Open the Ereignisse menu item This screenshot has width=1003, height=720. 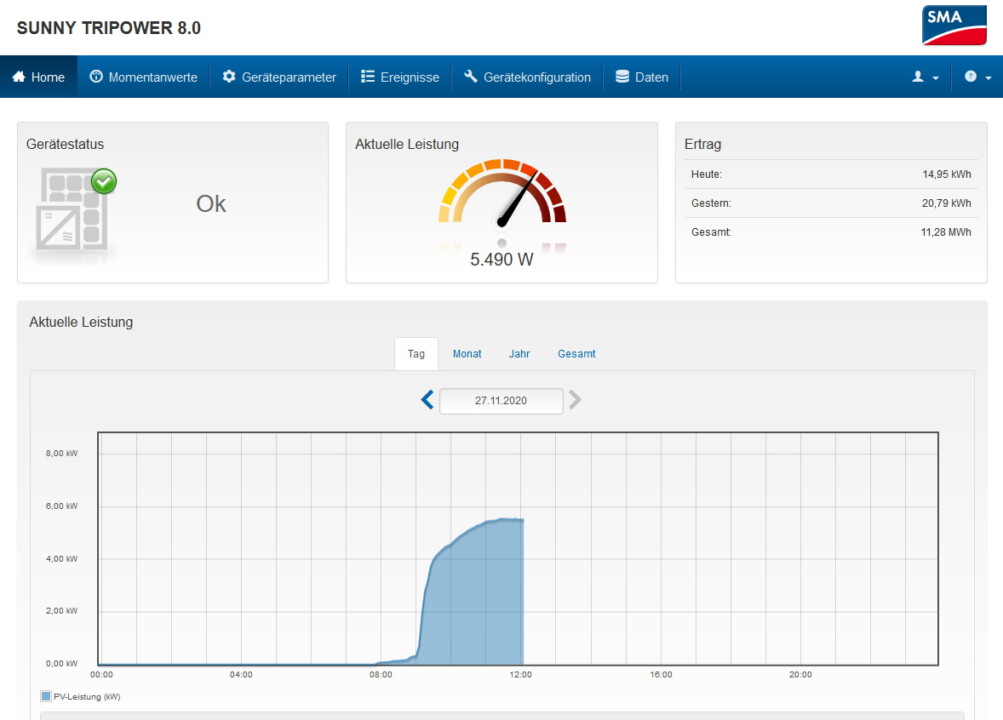[400, 77]
